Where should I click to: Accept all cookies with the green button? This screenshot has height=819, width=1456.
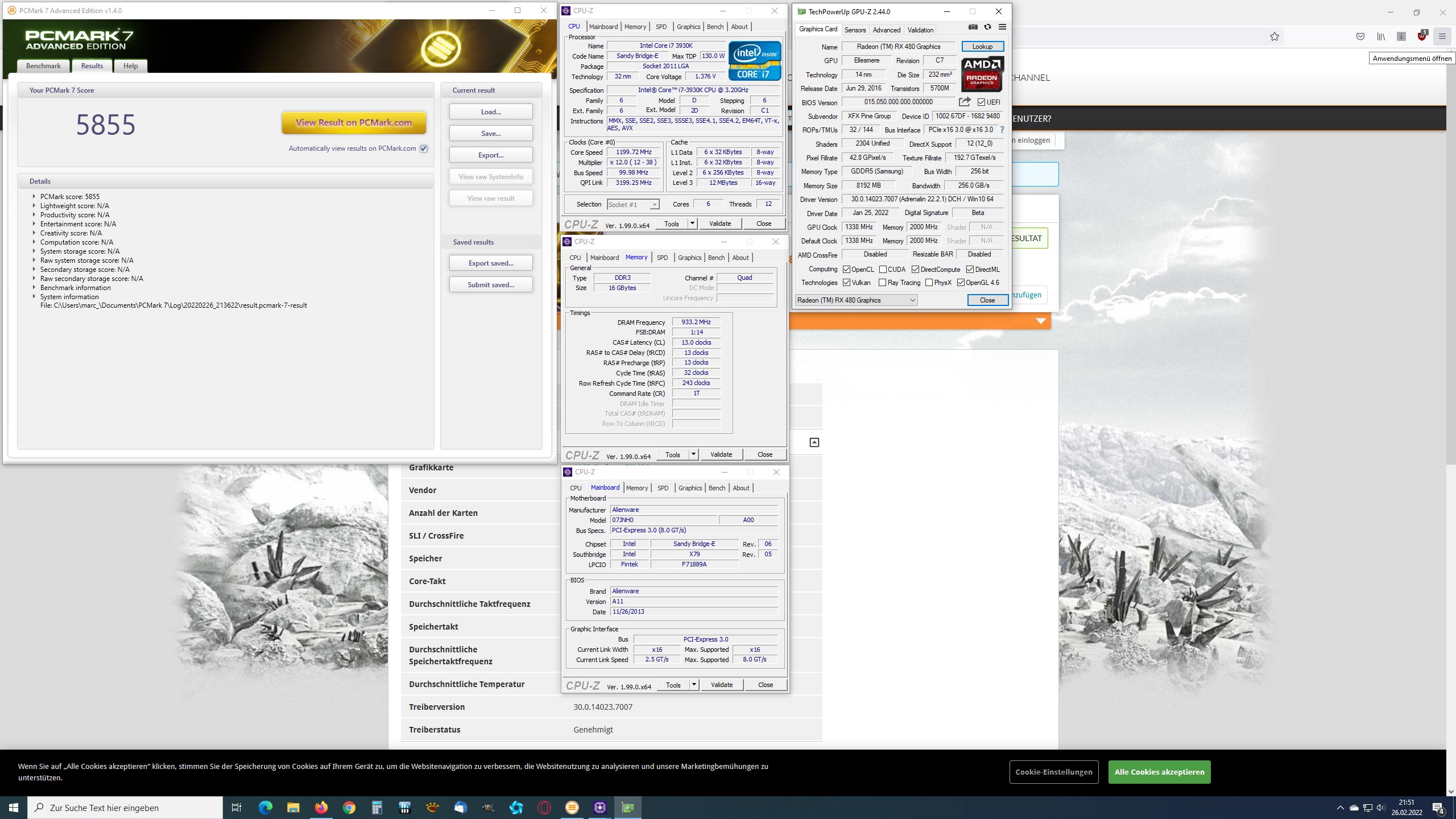click(1159, 772)
